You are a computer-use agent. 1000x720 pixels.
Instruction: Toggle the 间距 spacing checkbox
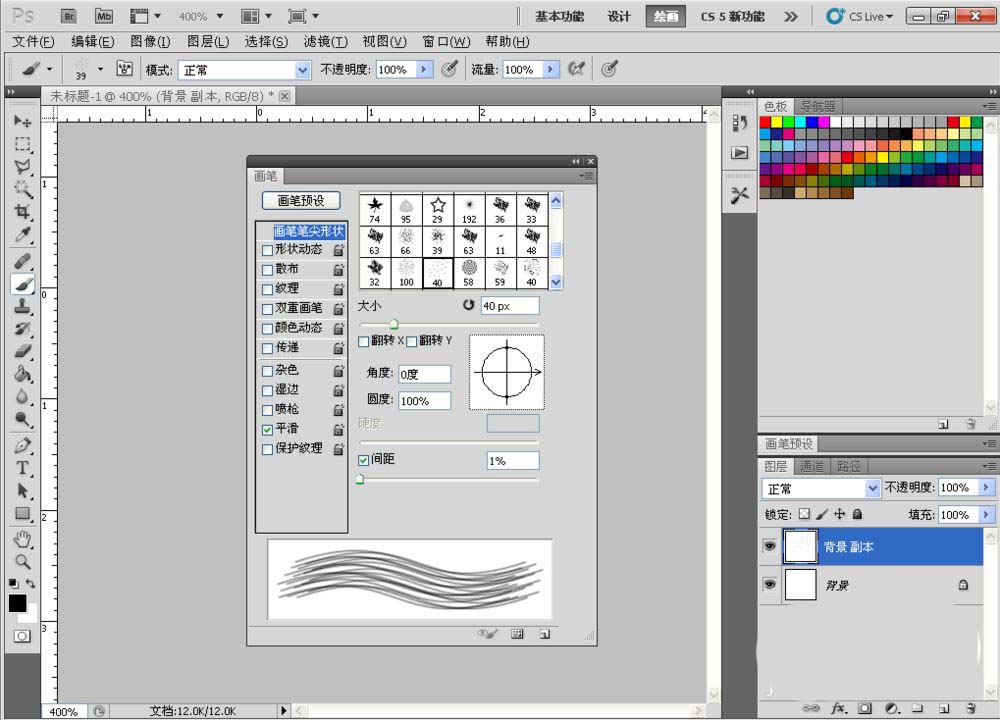364,460
